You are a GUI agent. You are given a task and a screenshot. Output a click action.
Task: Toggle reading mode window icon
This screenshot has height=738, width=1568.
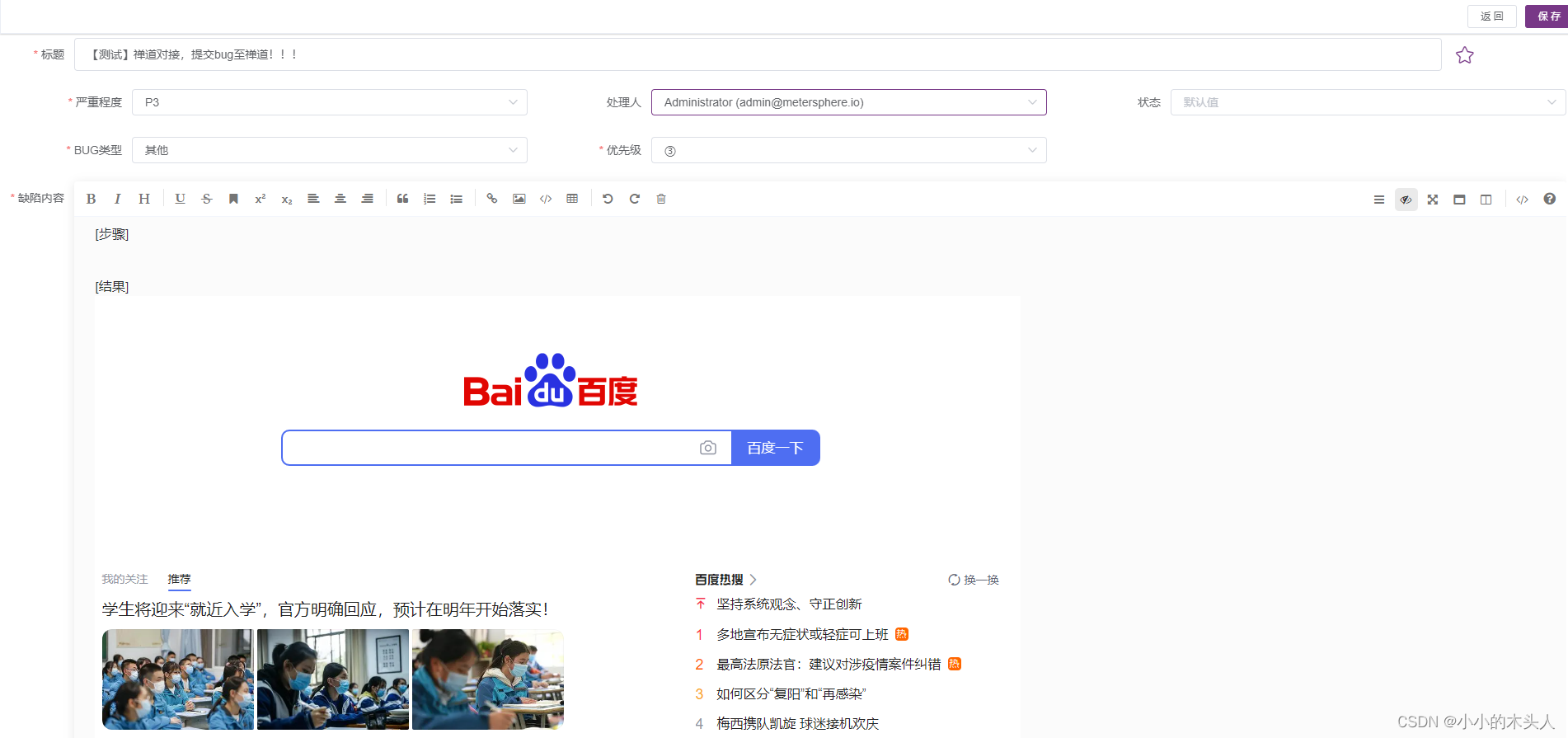(1459, 200)
